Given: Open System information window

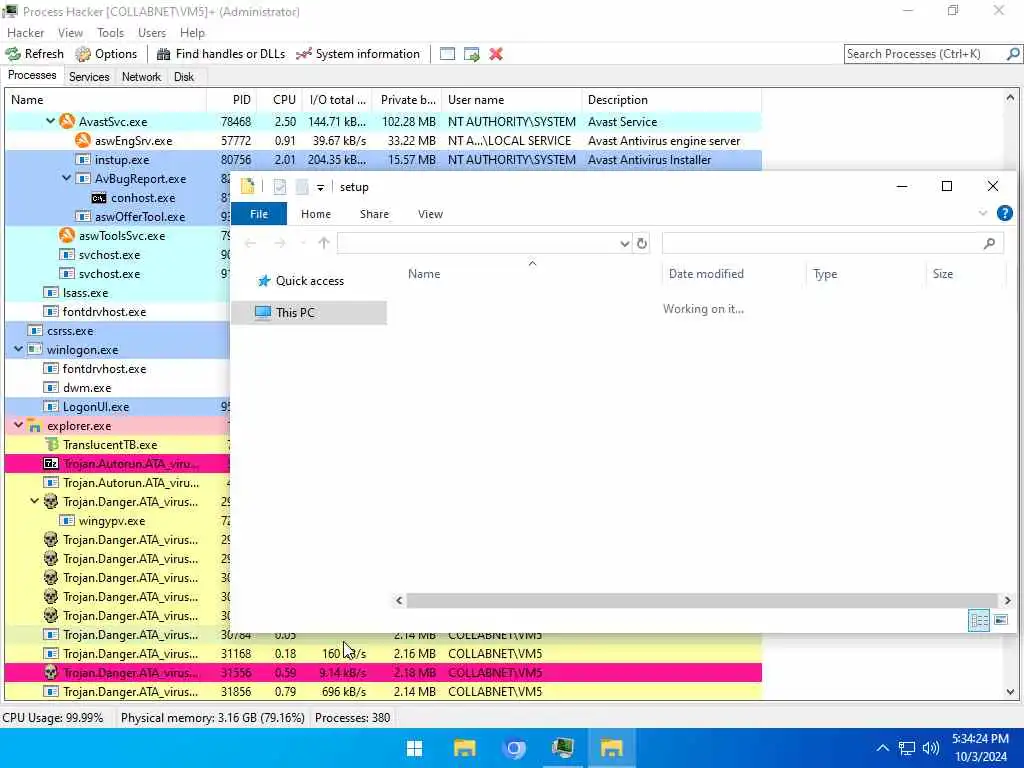Looking at the screenshot, I should [x=358, y=54].
